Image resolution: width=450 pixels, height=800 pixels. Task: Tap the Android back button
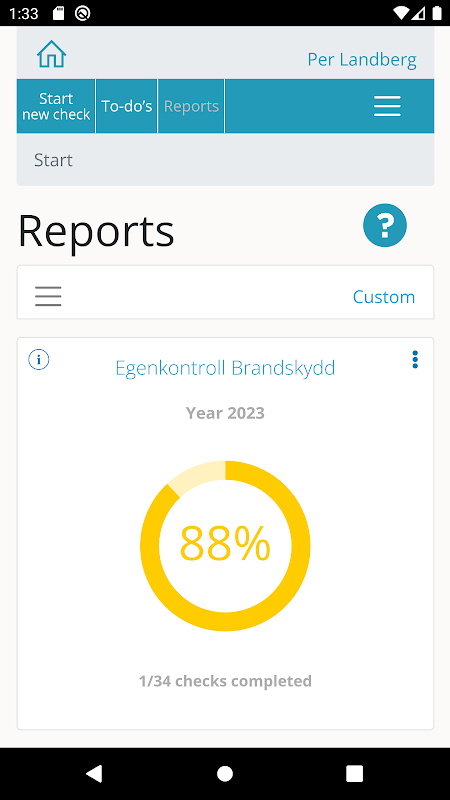pos(94,773)
